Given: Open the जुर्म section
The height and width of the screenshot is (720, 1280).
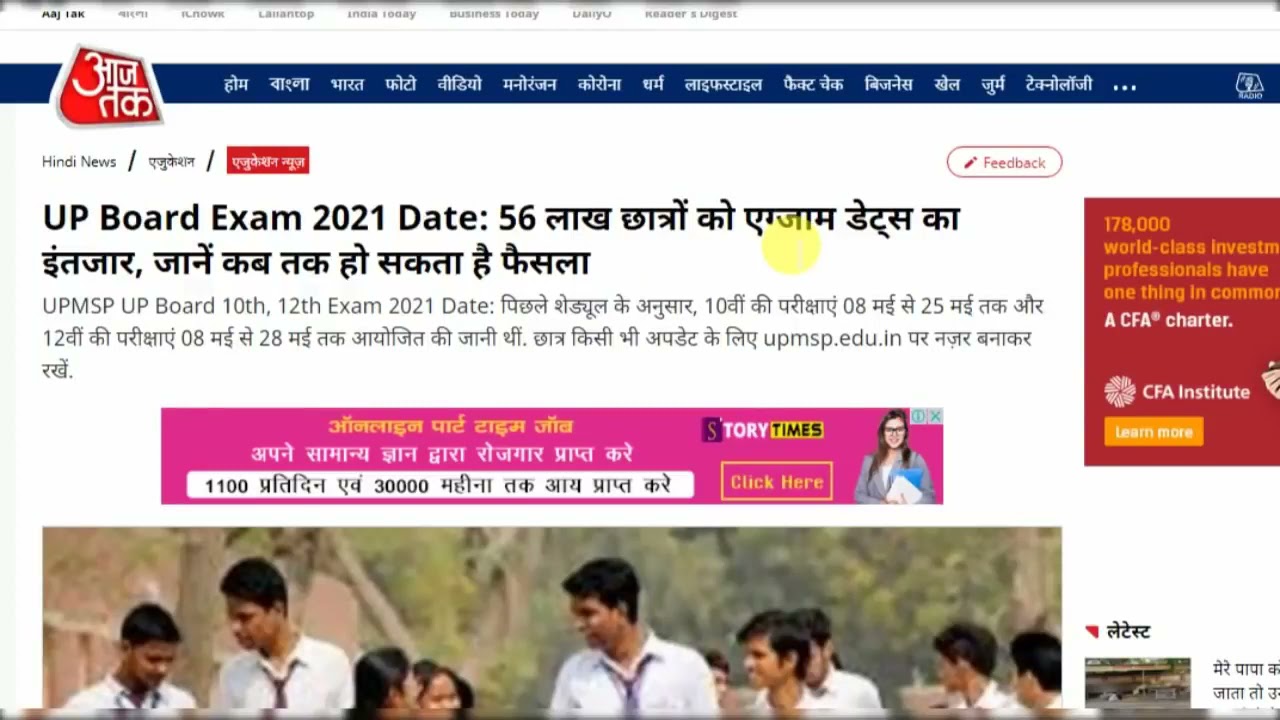Looking at the screenshot, I should coord(993,84).
